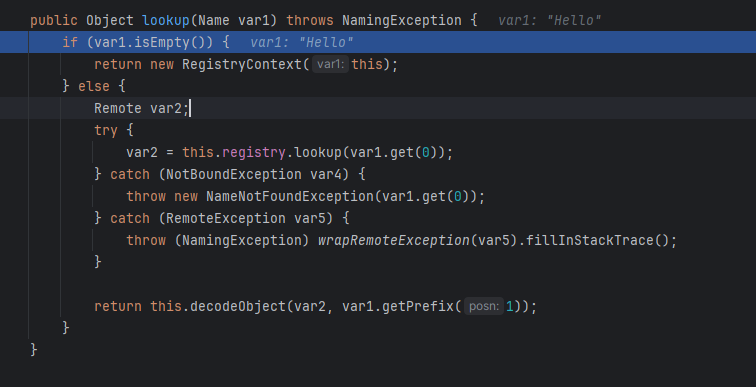Image resolution: width=756 pixels, height=387 pixels.
Task: Click the 'try' keyword
Action: (x=106, y=131)
